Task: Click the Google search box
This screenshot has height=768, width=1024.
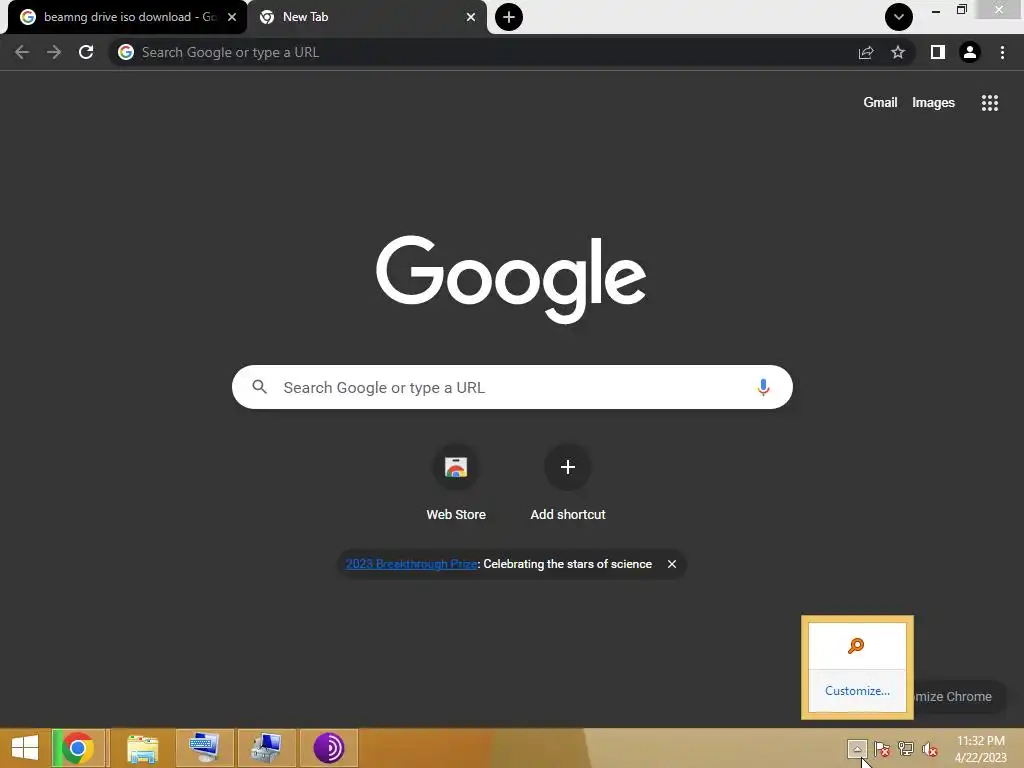Action: click(x=512, y=387)
